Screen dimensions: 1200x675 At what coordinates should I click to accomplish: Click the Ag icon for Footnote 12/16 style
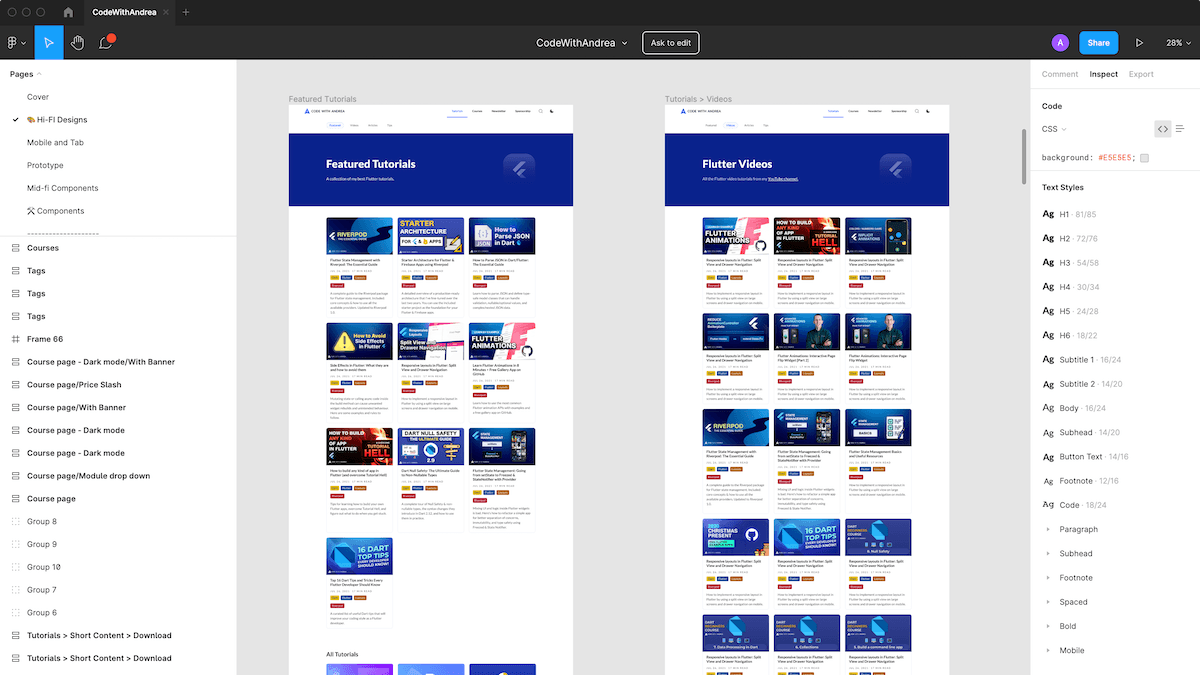point(1048,481)
